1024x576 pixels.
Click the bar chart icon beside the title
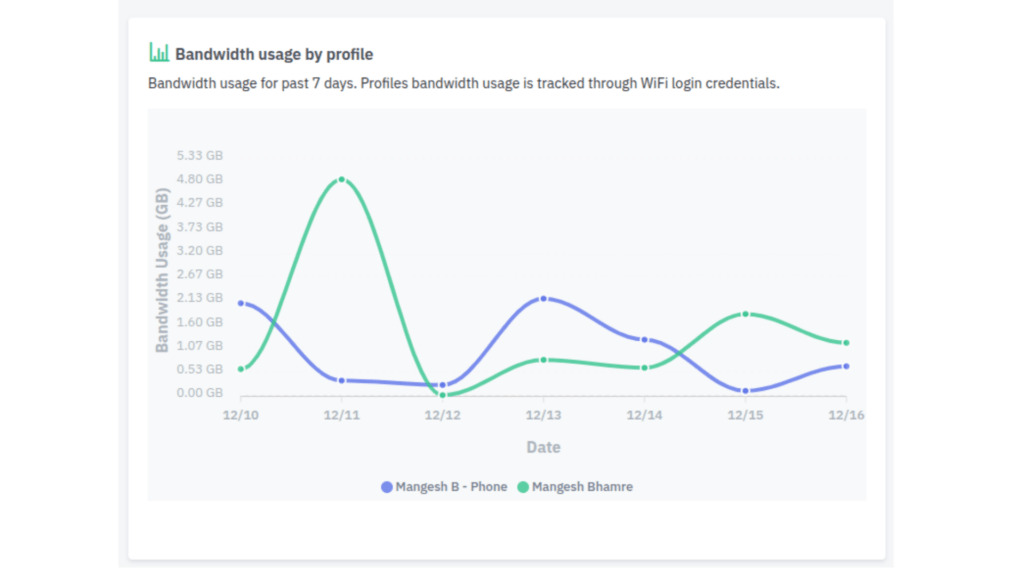pyautogui.click(x=159, y=52)
